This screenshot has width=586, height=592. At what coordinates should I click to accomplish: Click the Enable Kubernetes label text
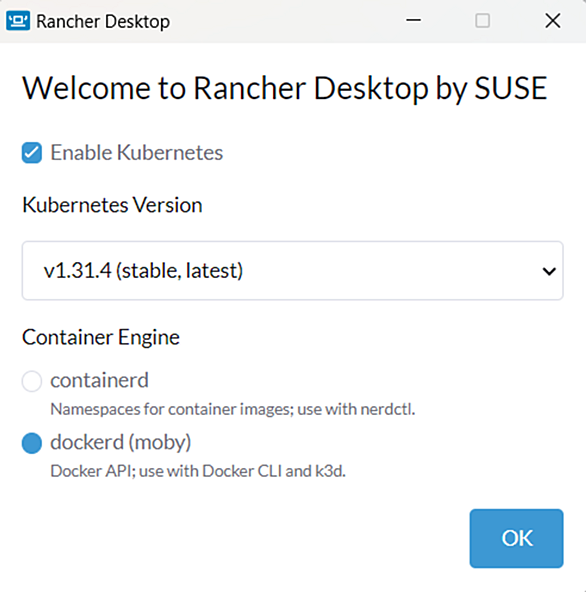coord(137,153)
